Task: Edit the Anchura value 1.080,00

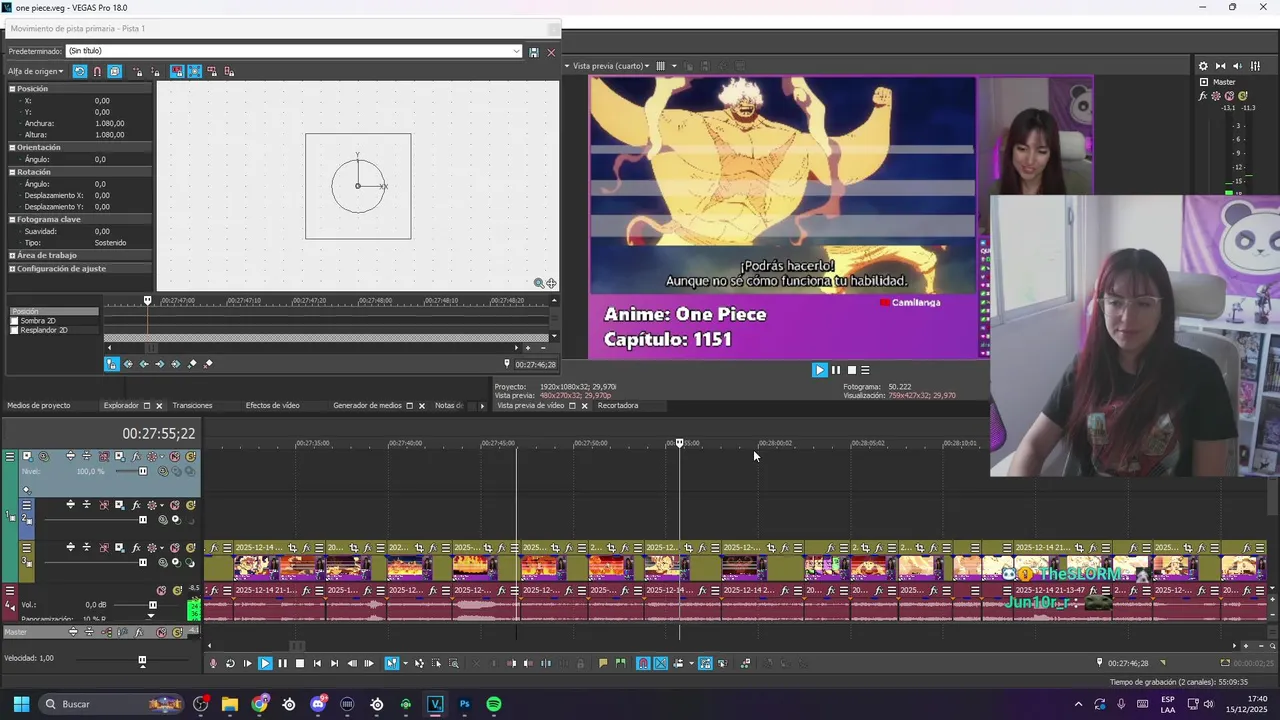Action: [110, 123]
